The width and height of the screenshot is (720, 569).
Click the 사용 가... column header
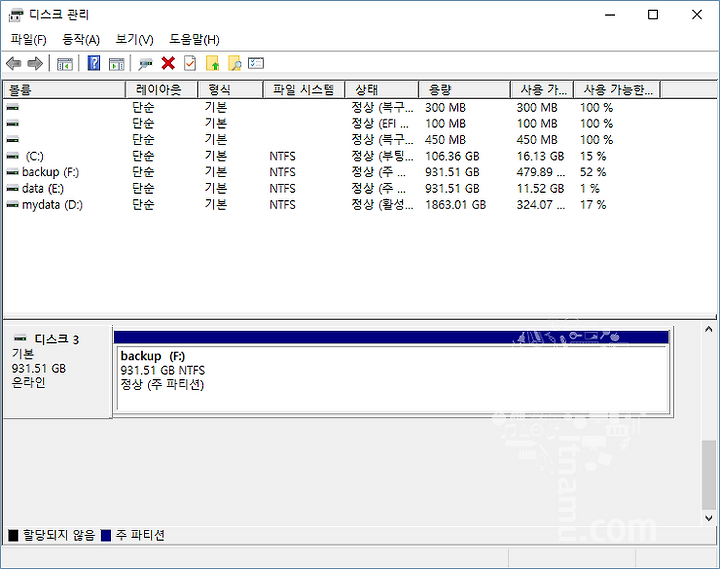click(542, 90)
